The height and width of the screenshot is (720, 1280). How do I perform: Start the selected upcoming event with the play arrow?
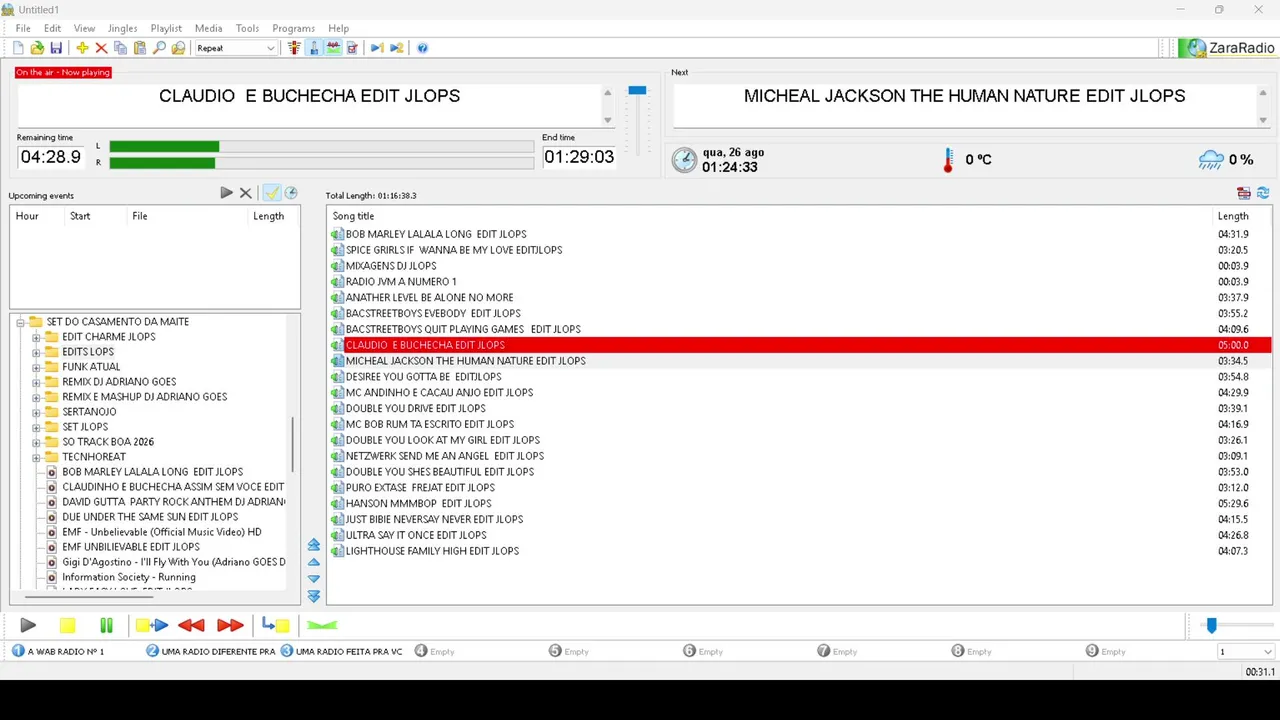point(226,193)
